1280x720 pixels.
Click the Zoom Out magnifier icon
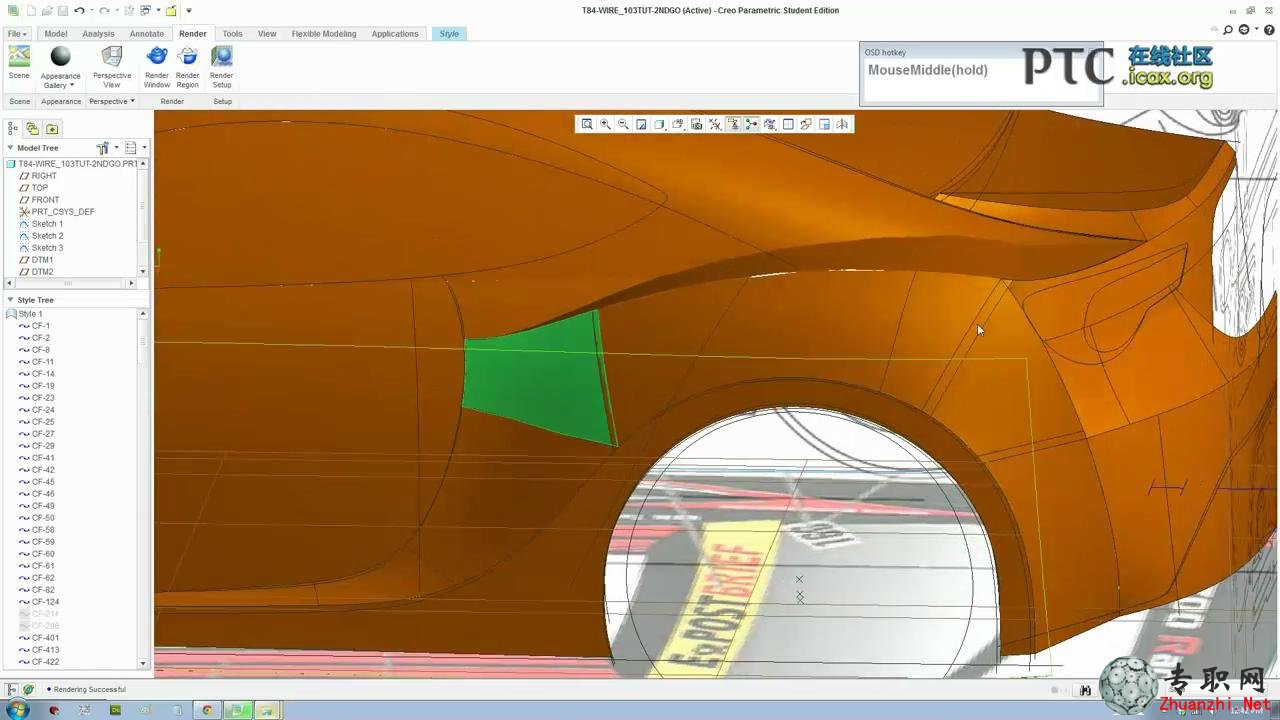(x=623, y=124)
